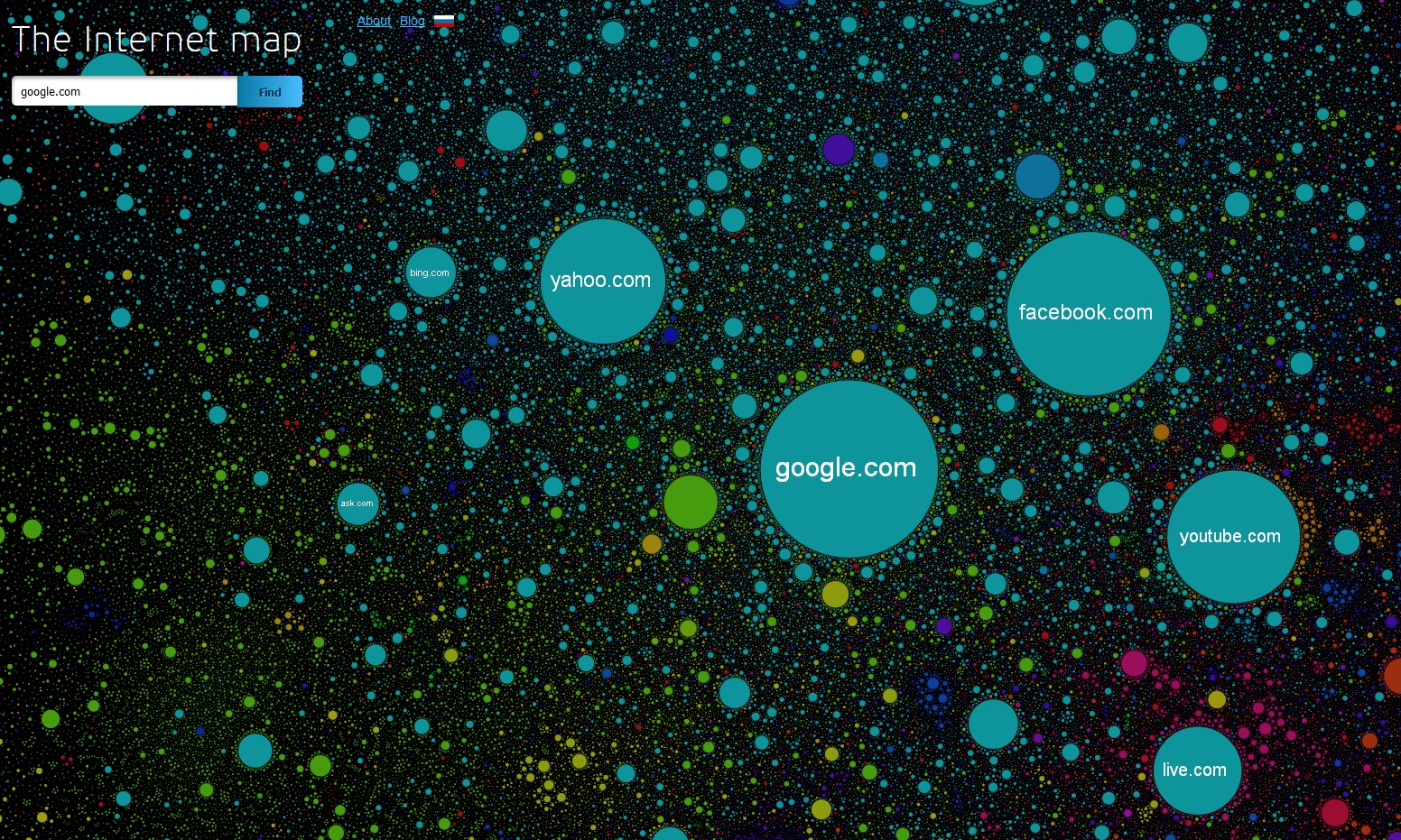
Task: Select the ask.com circle
Action: click(357, 503)
